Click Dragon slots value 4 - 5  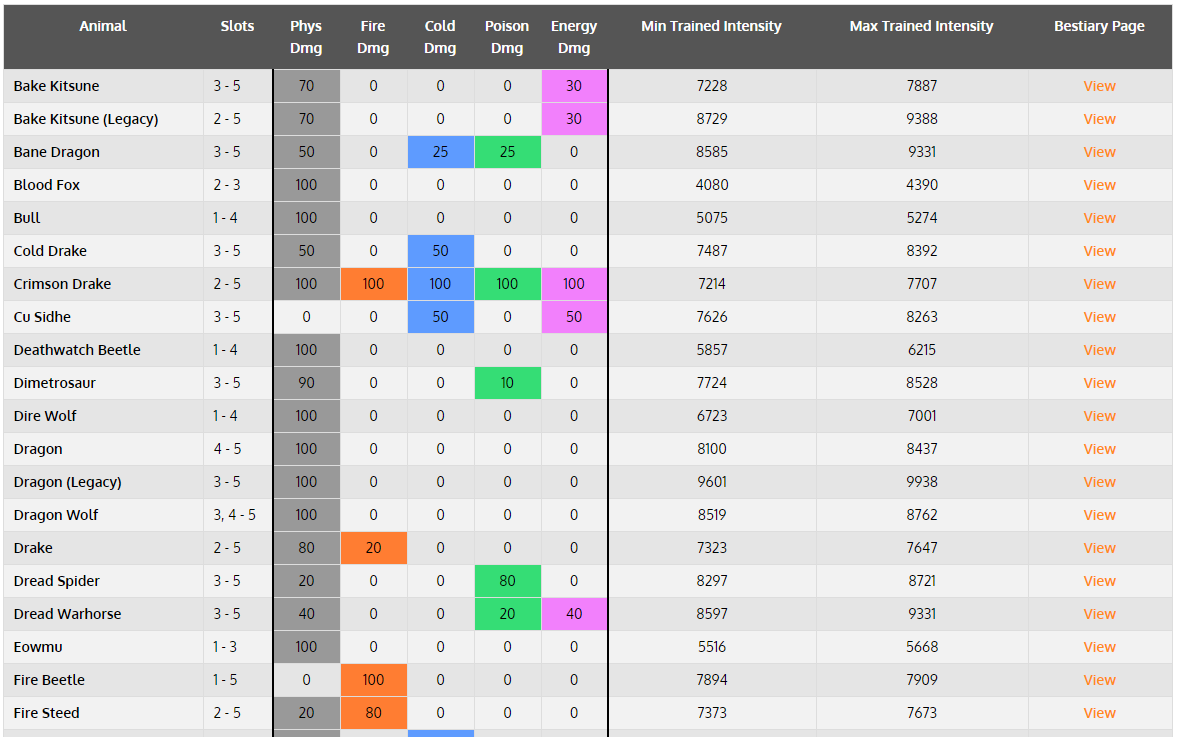coord(227,449)
